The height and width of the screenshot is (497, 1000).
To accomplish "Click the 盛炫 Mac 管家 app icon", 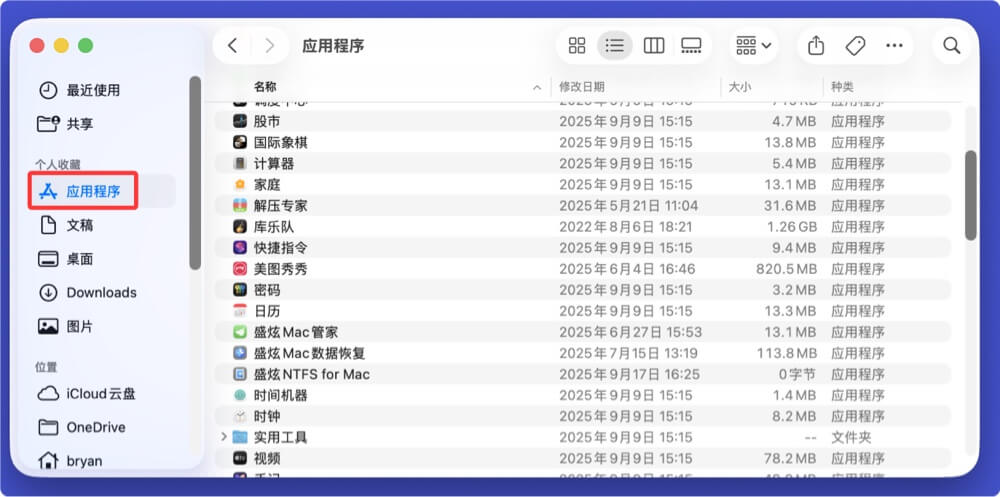I will coord(240,332).
